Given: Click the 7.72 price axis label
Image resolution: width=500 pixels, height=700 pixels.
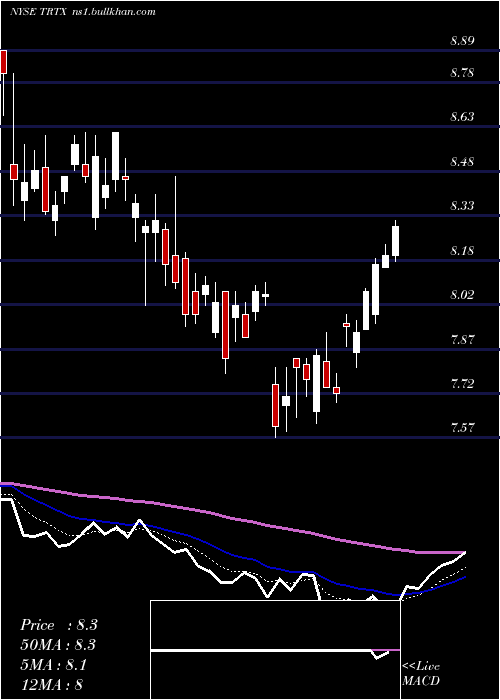Looking at the screenshot, I should pos(462,383).
